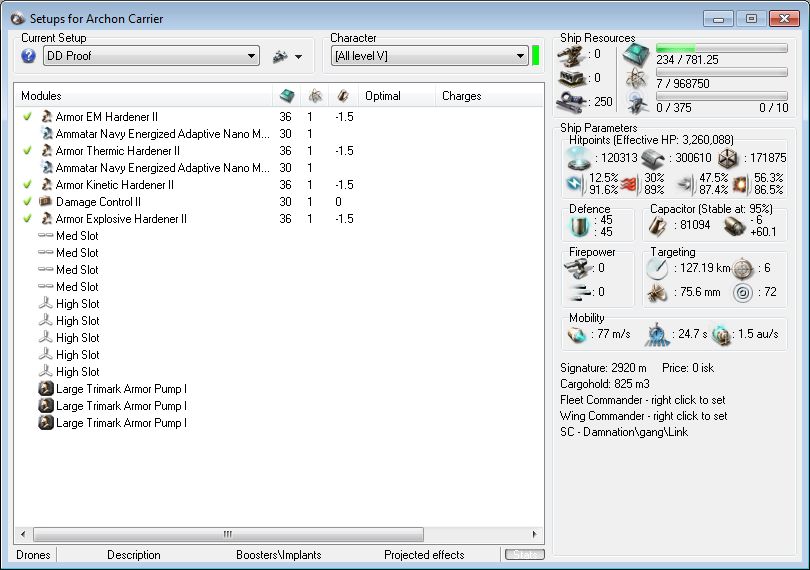Open the Current Setup 'DD Proof' dropdown
Viewport: 810px width, 570px height.
click(151, 56)
